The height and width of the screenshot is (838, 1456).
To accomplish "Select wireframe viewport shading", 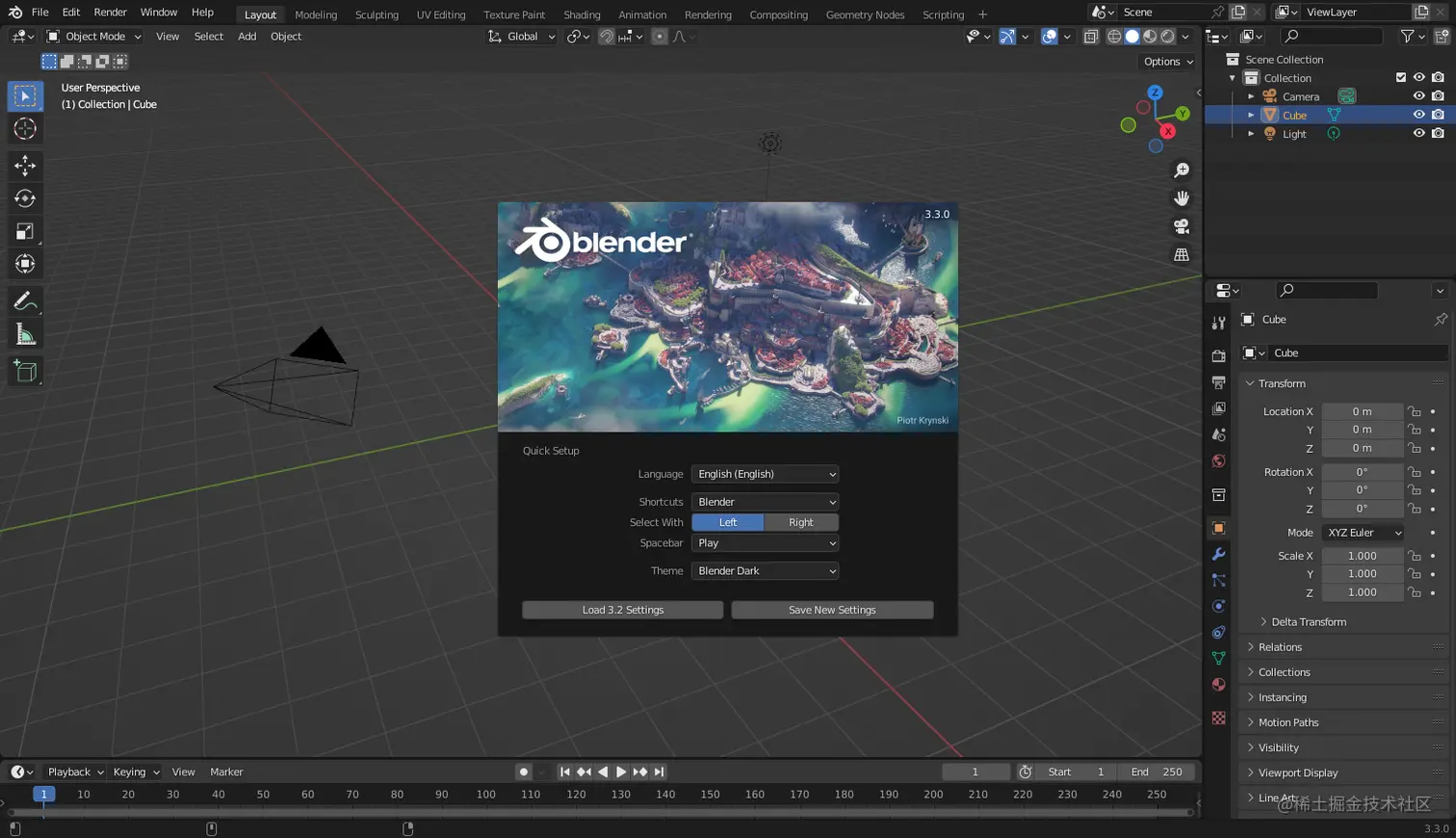I will 1114,37.
